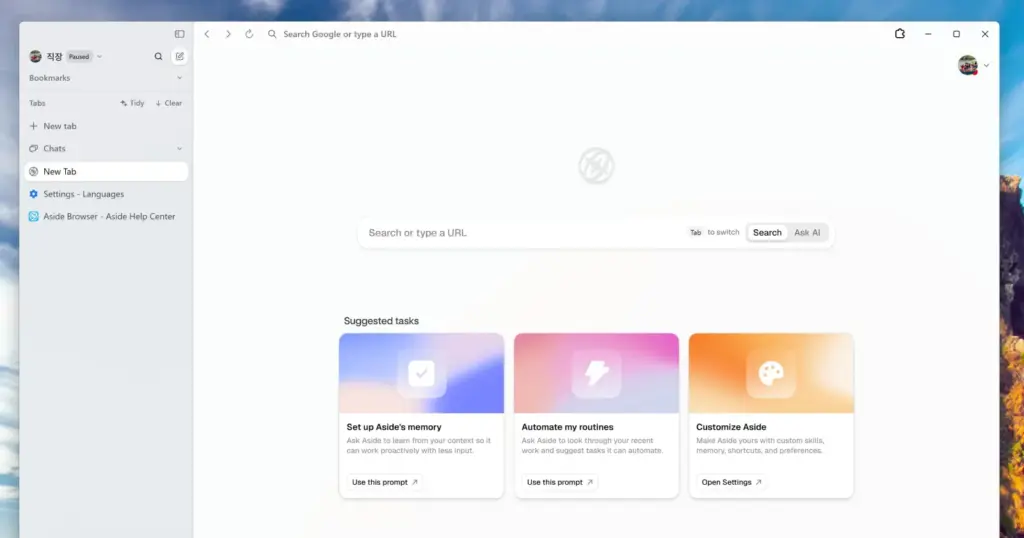The width and height of the screenshot is (1024, 538).
Task: Switch to Aside Help Center tab
Action: (106, 217)
